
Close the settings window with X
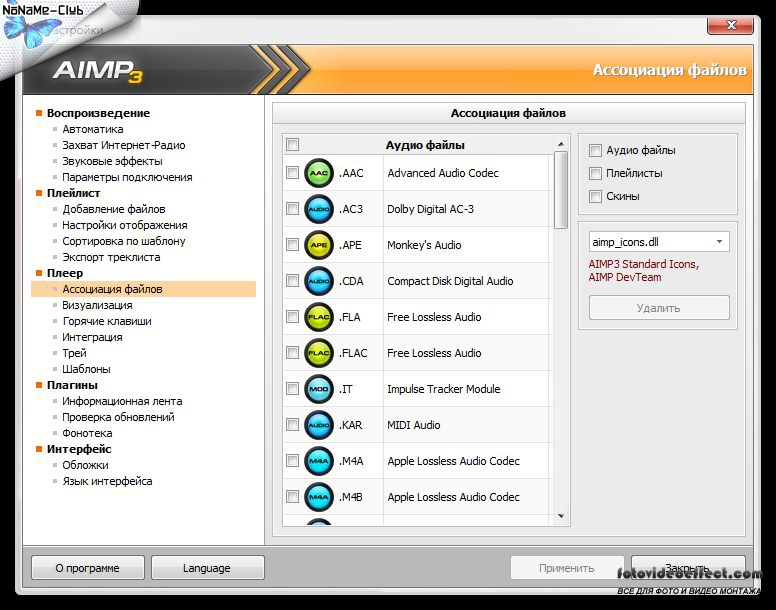[x=730, y=25]
